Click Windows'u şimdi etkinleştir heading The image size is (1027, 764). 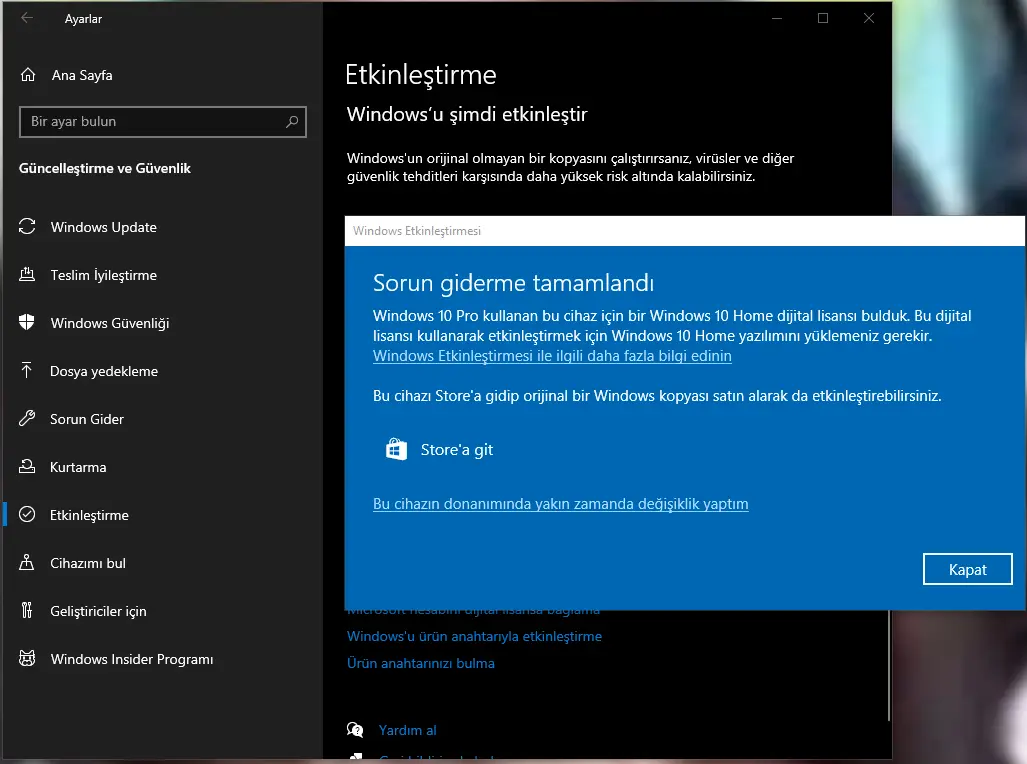pos(467,114)
